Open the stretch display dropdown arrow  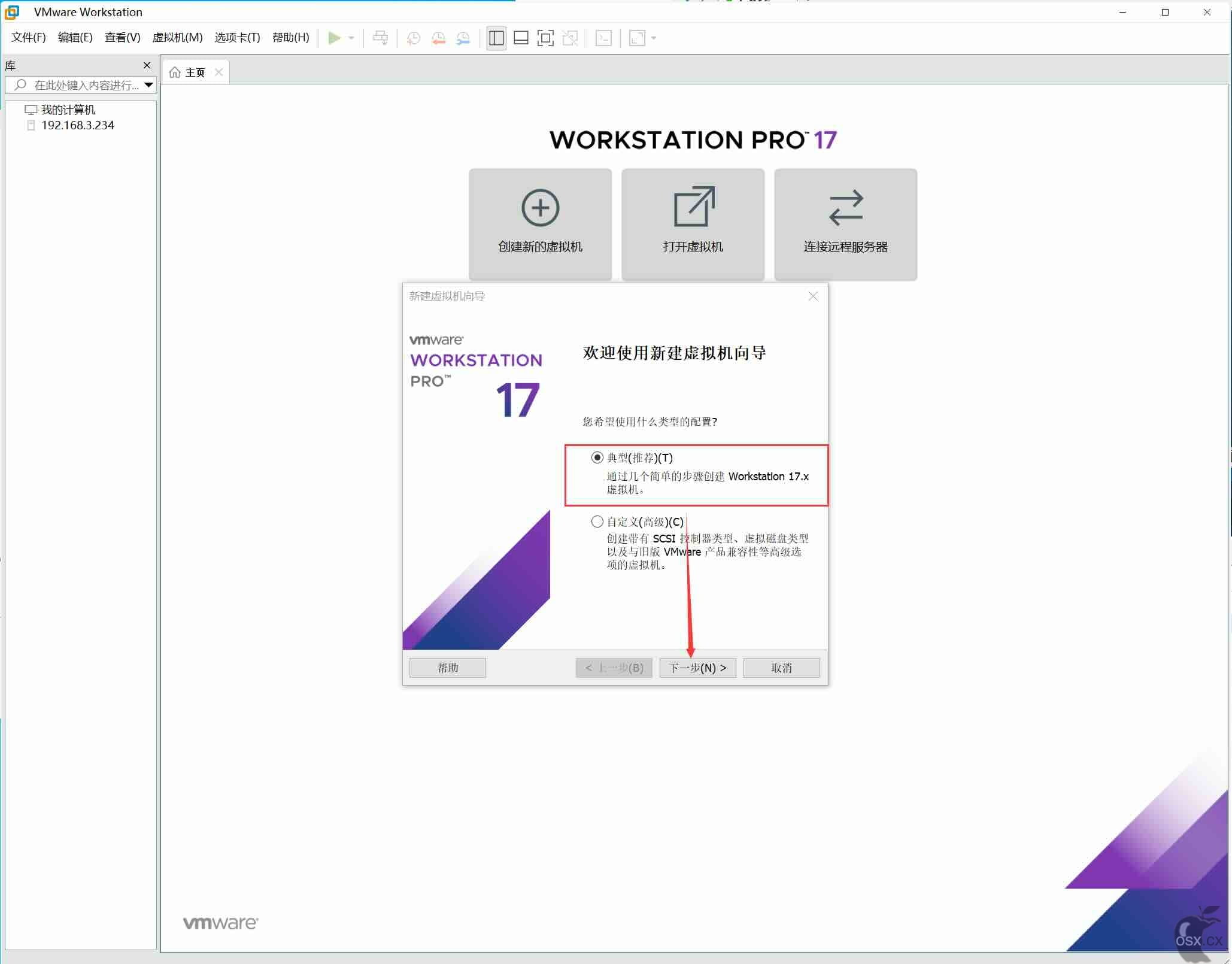point(654,38)
